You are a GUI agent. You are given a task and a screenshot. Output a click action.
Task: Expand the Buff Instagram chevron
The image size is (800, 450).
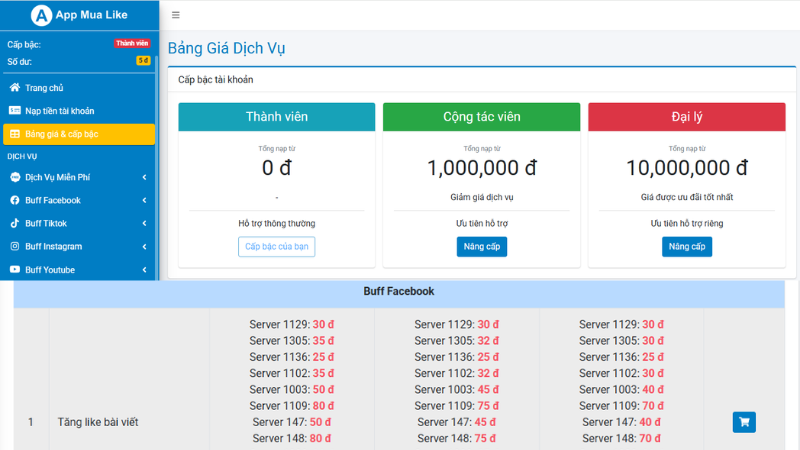pyautogui.click(x=144, y=246)
